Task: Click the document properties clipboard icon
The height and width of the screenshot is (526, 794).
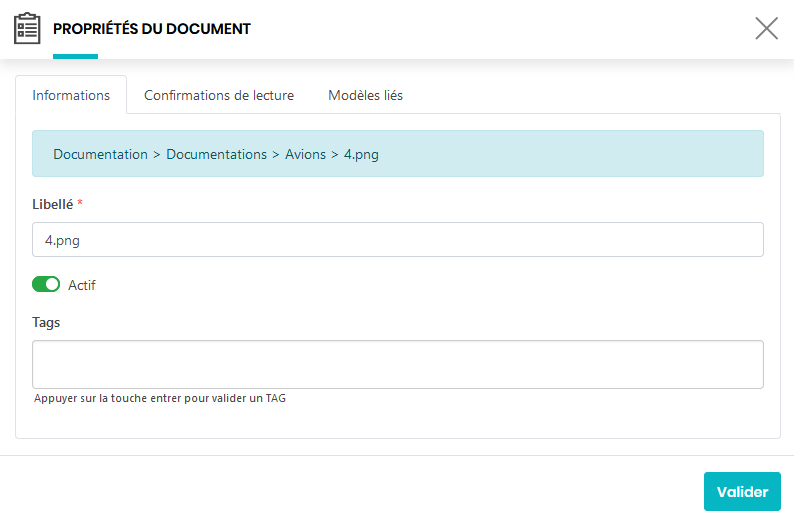Action: tap(27, 28)
